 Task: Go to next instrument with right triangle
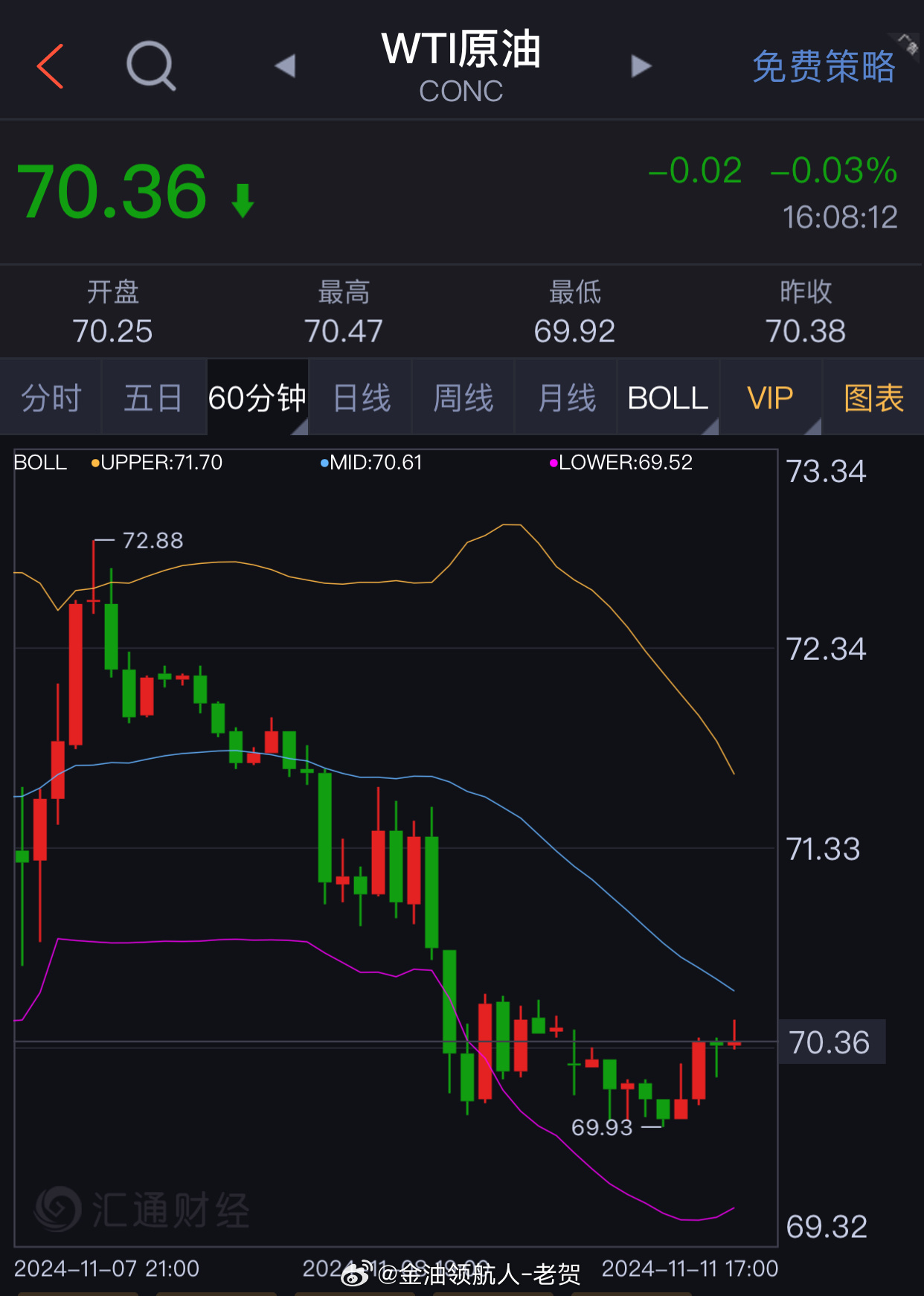[x=641, y=66]
